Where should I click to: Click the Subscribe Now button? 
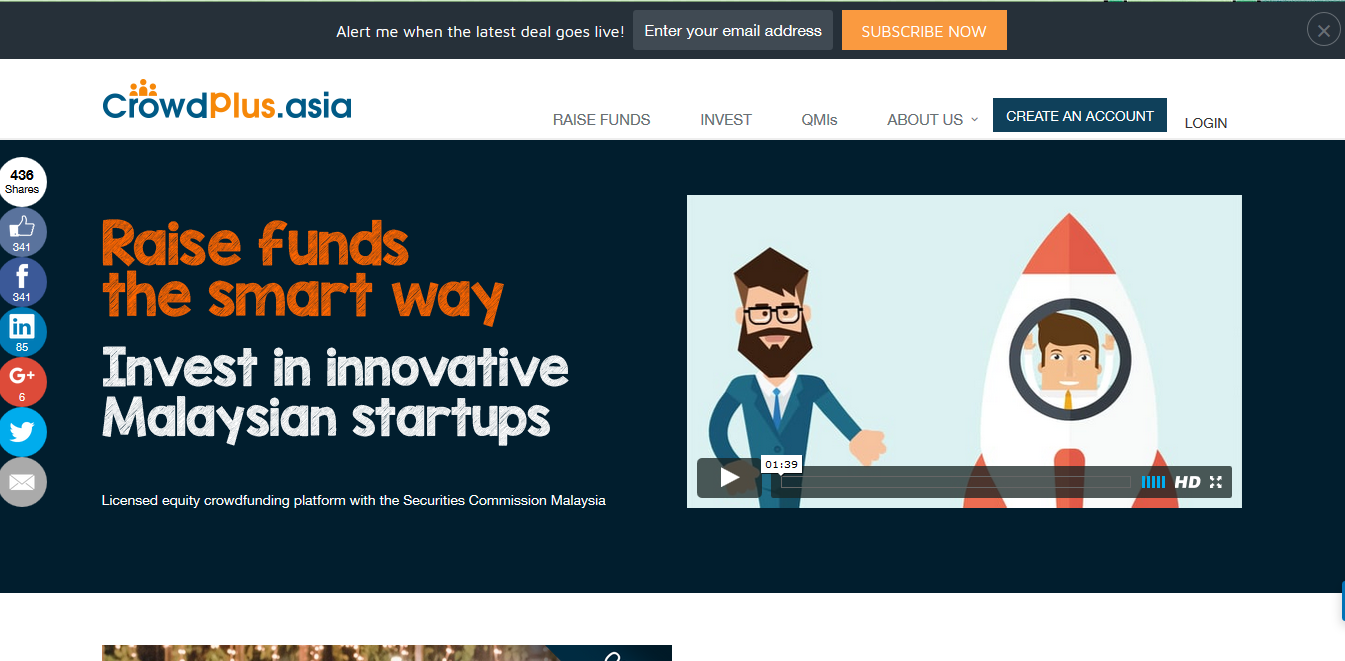(x=924, y=31)
